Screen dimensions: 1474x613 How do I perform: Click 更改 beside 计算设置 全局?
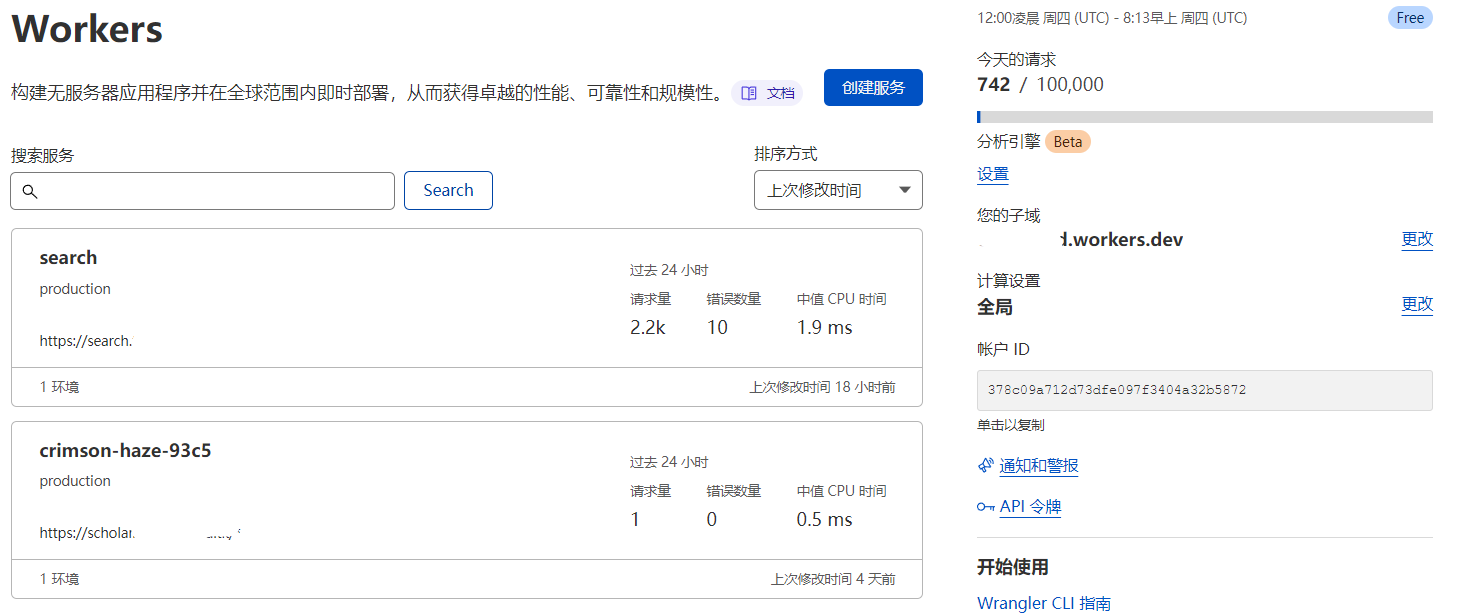(1417, 304)
